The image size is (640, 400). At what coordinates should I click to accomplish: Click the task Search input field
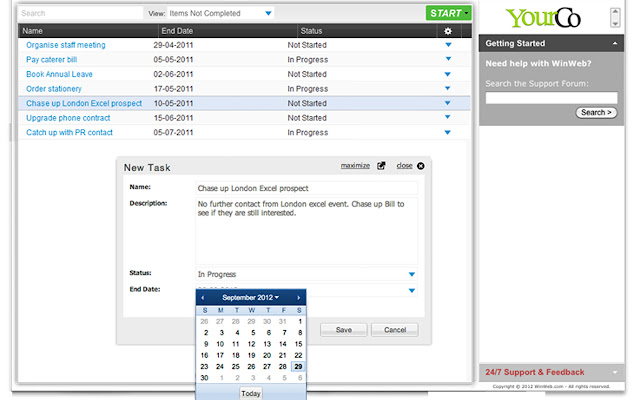tap(80, 13)
